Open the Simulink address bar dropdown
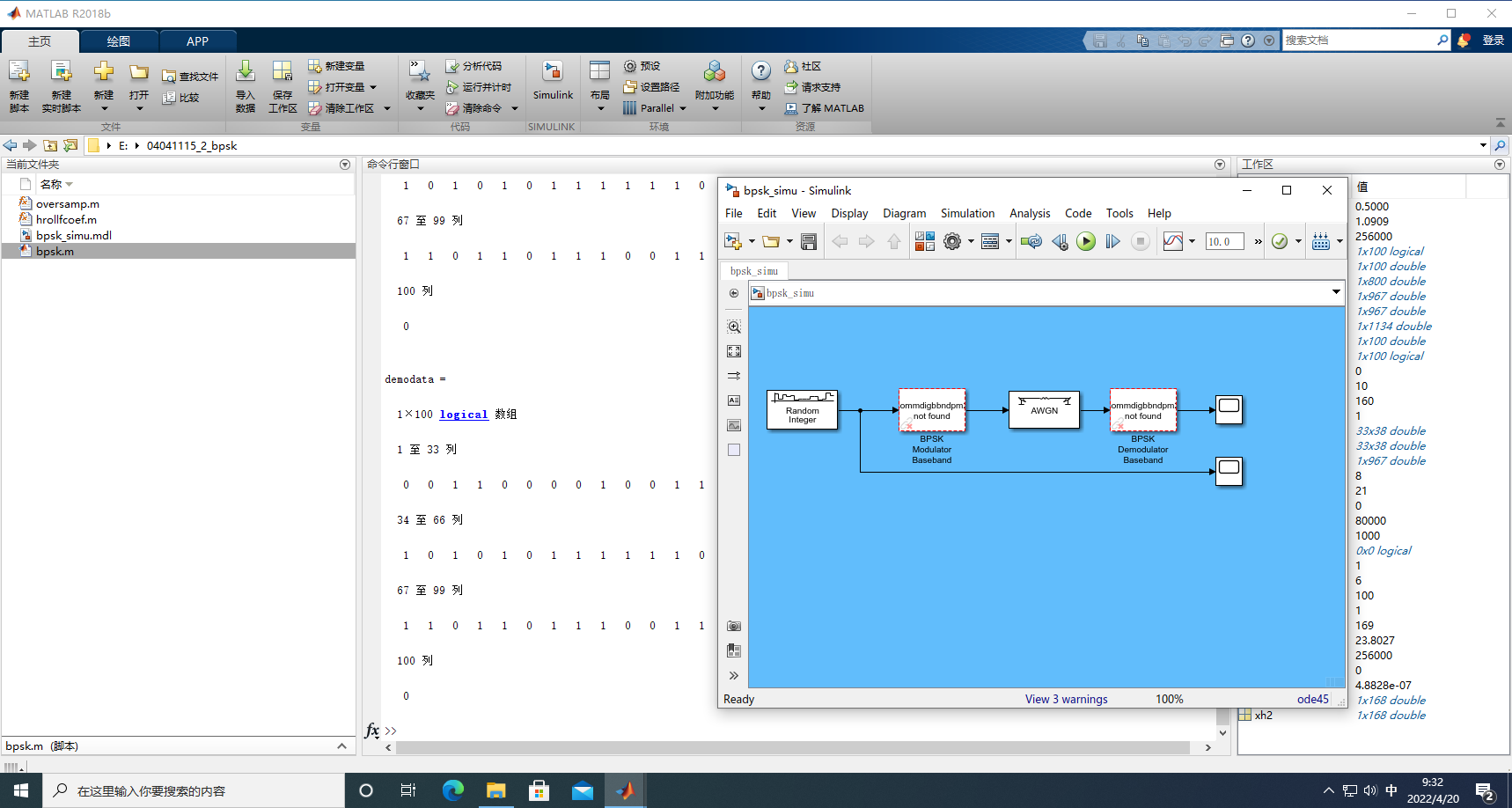This screenshot has width=1512, height=808. tap(1336, 292)
